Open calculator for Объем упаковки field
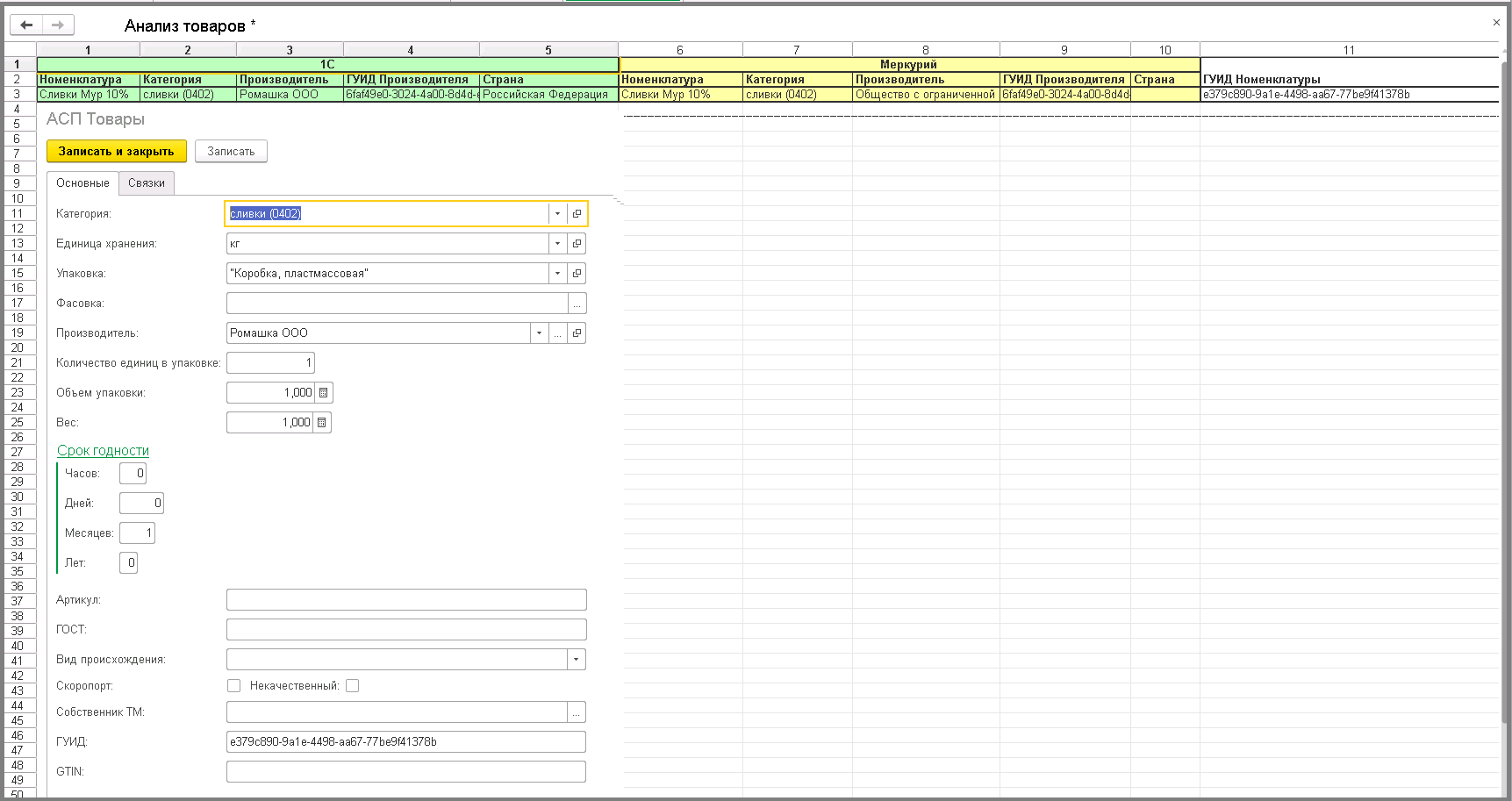The width and height of the screenshot is (1512, 801). pyautogui.click(x=323, y=392)
